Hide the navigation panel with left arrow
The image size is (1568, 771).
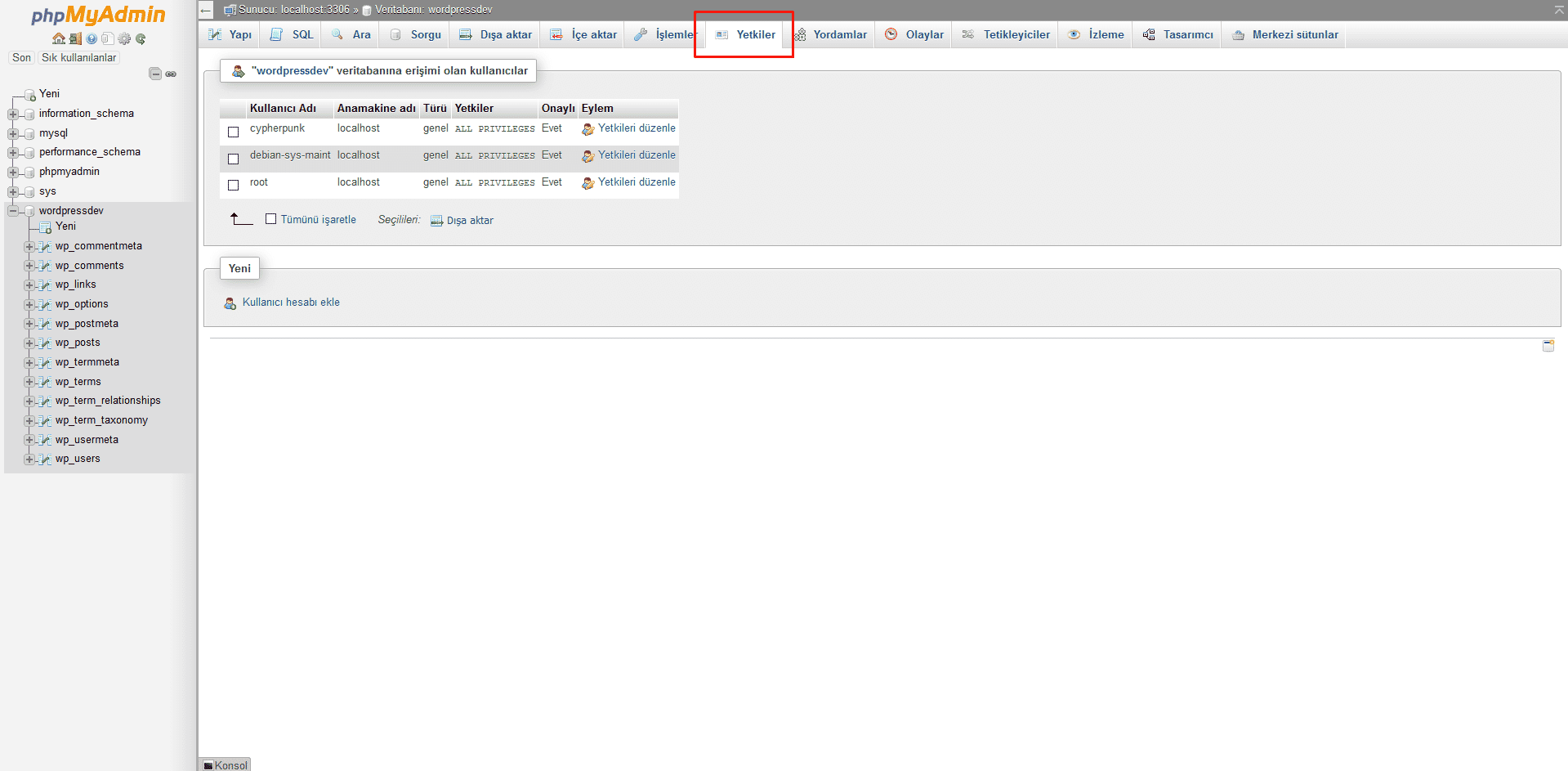[206, 10]
